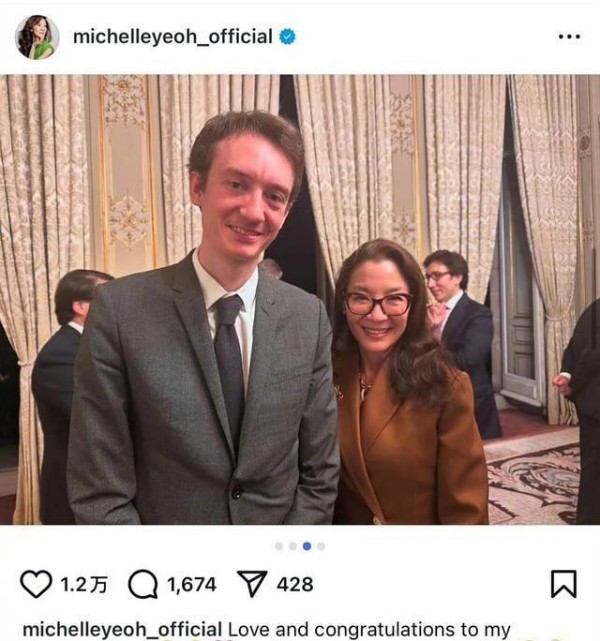Open comments via speech bubble icon
Image resolution: width=600 pixels, height=641 pixels.
pyautogui.click(x=143, y=585)
